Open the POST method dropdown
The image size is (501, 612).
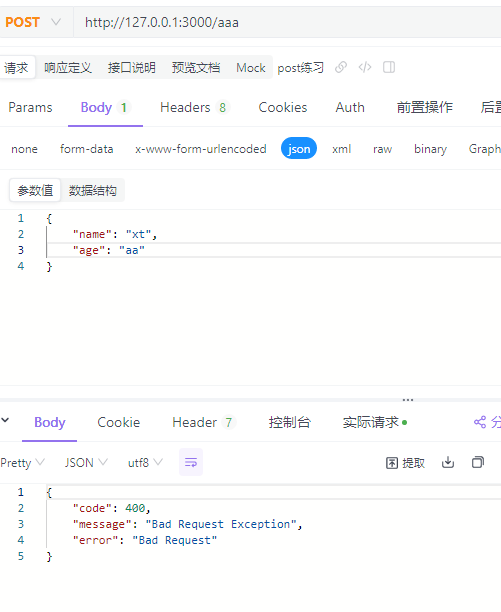coord(33,22)
